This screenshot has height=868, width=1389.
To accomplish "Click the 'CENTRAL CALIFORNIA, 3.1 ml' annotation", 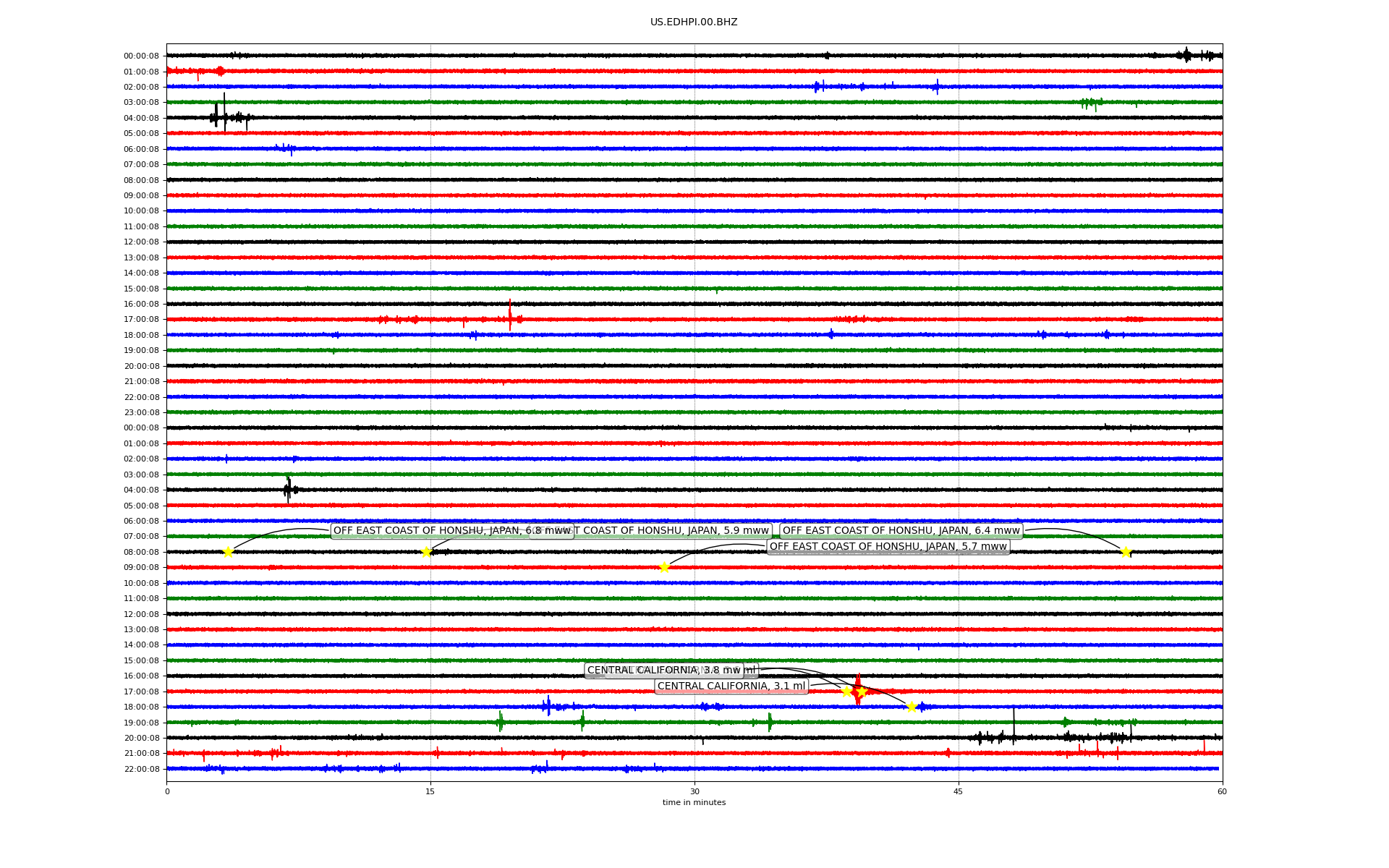I will 731,686.
